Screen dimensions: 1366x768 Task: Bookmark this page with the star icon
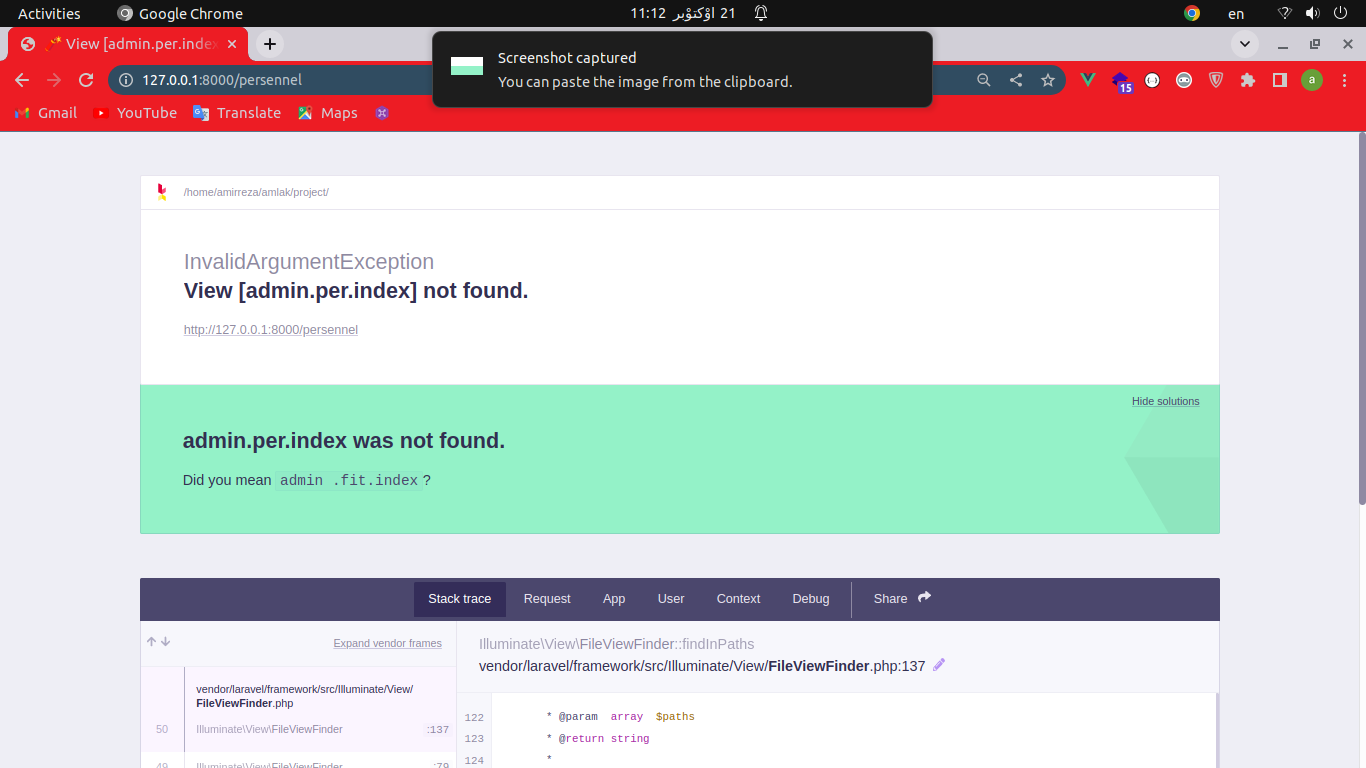(x=1048, y=80)
